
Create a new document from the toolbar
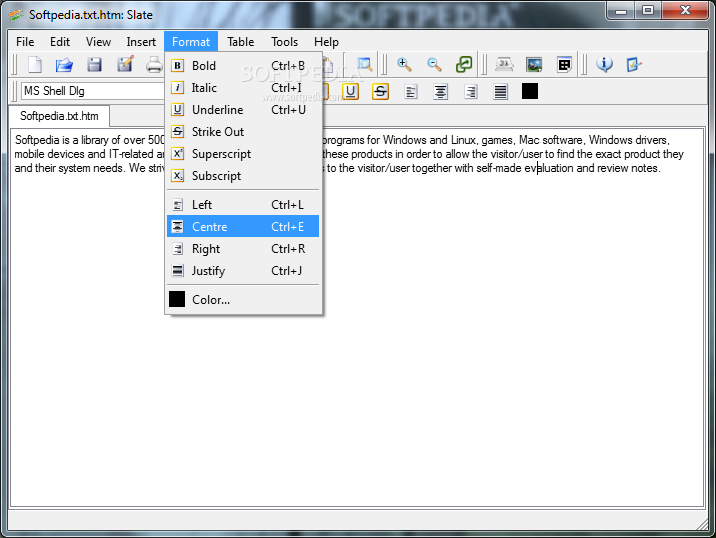(35, 65)
